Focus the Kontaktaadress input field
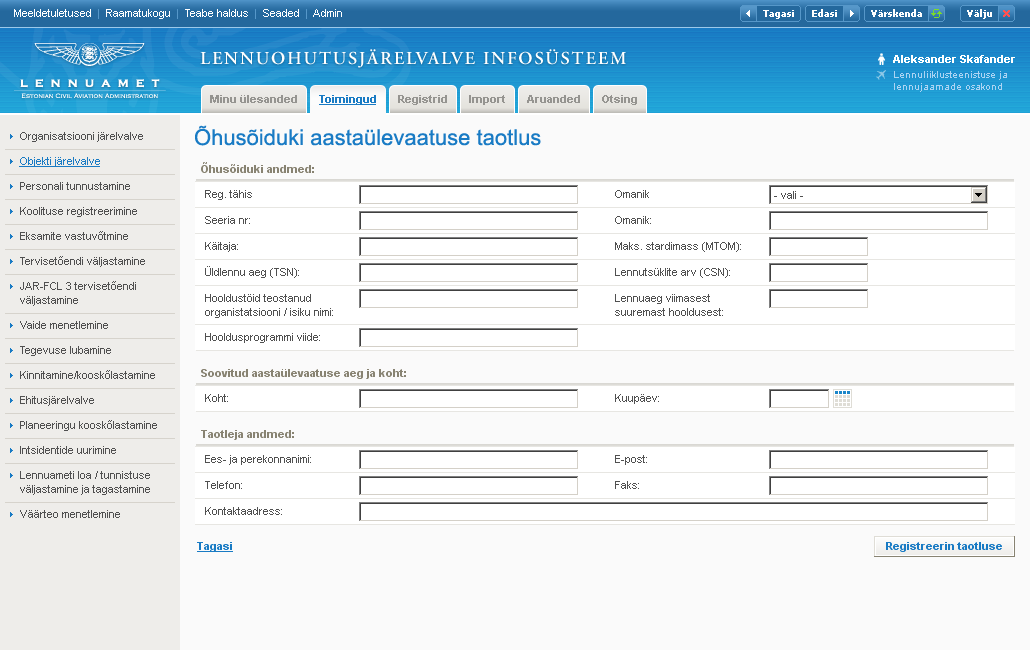 673,511
